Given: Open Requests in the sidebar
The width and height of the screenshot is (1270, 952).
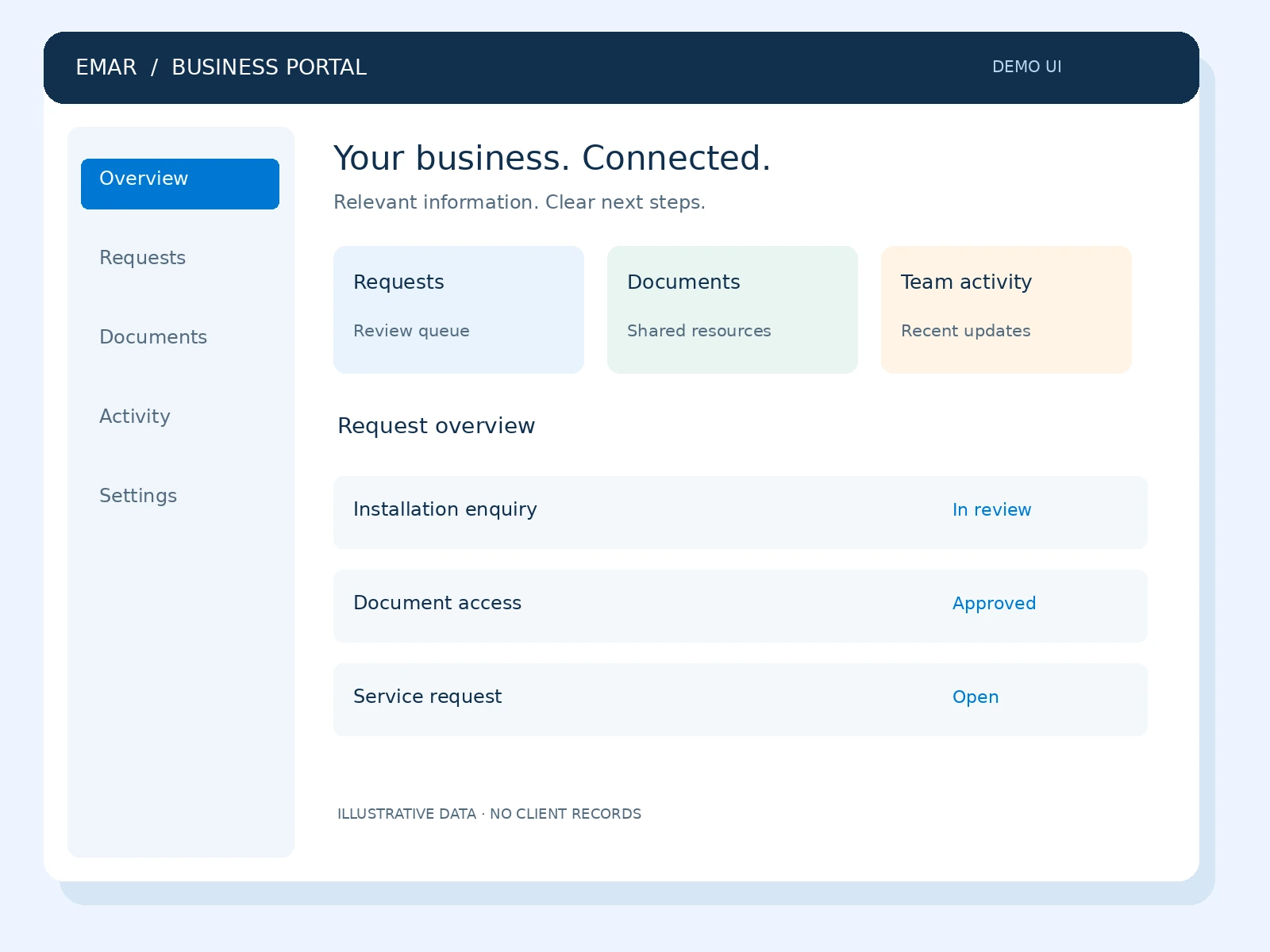Looking at the screenshot, I should coord(142,258).
